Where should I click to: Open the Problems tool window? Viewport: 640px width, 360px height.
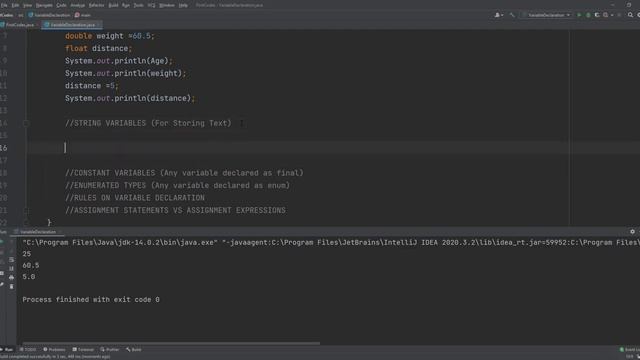[54, 350]
